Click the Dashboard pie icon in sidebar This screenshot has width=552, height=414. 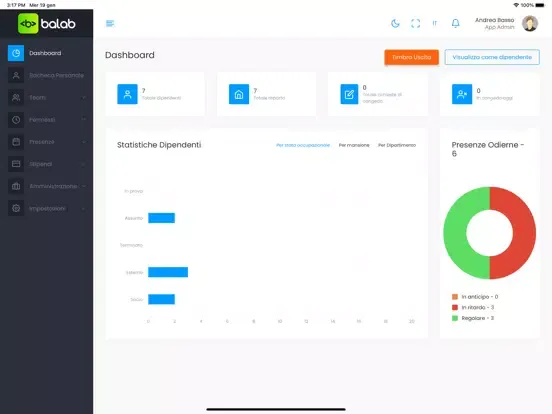[x=16, y=53]
